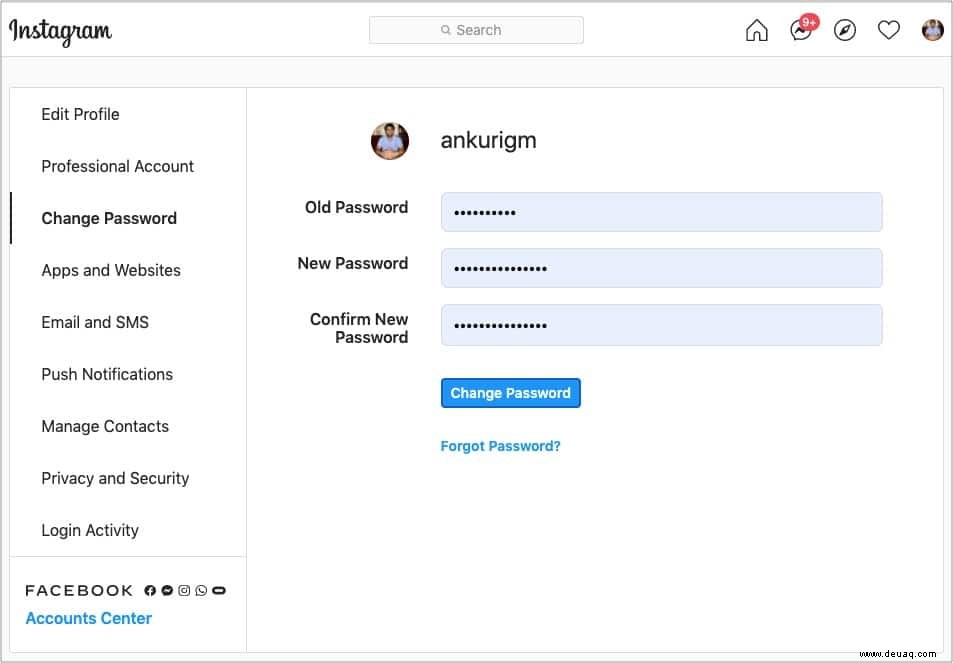The image size is (953, 663).
Task: Click the Search input field
Action: pos(476,30)
